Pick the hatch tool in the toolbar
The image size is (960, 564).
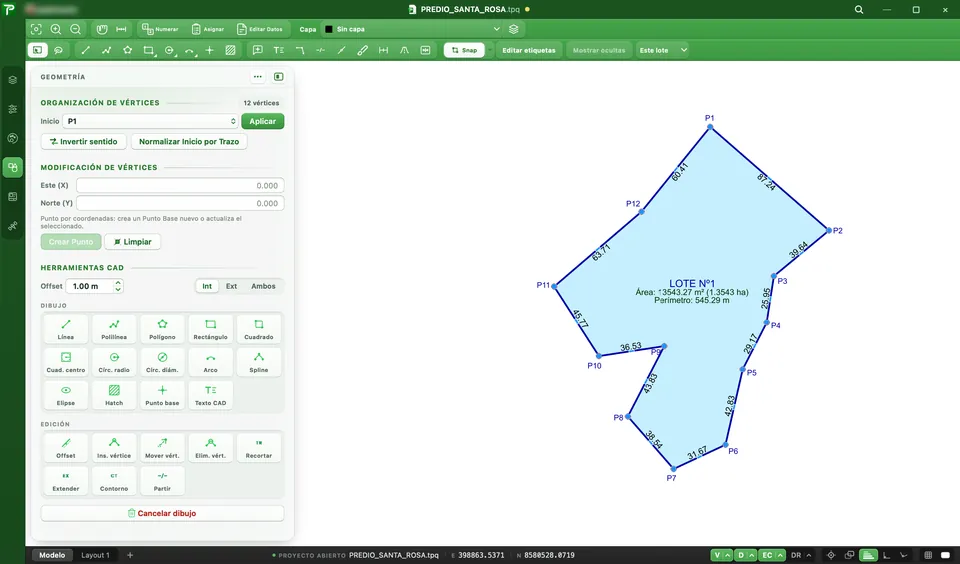click(230, 50)
